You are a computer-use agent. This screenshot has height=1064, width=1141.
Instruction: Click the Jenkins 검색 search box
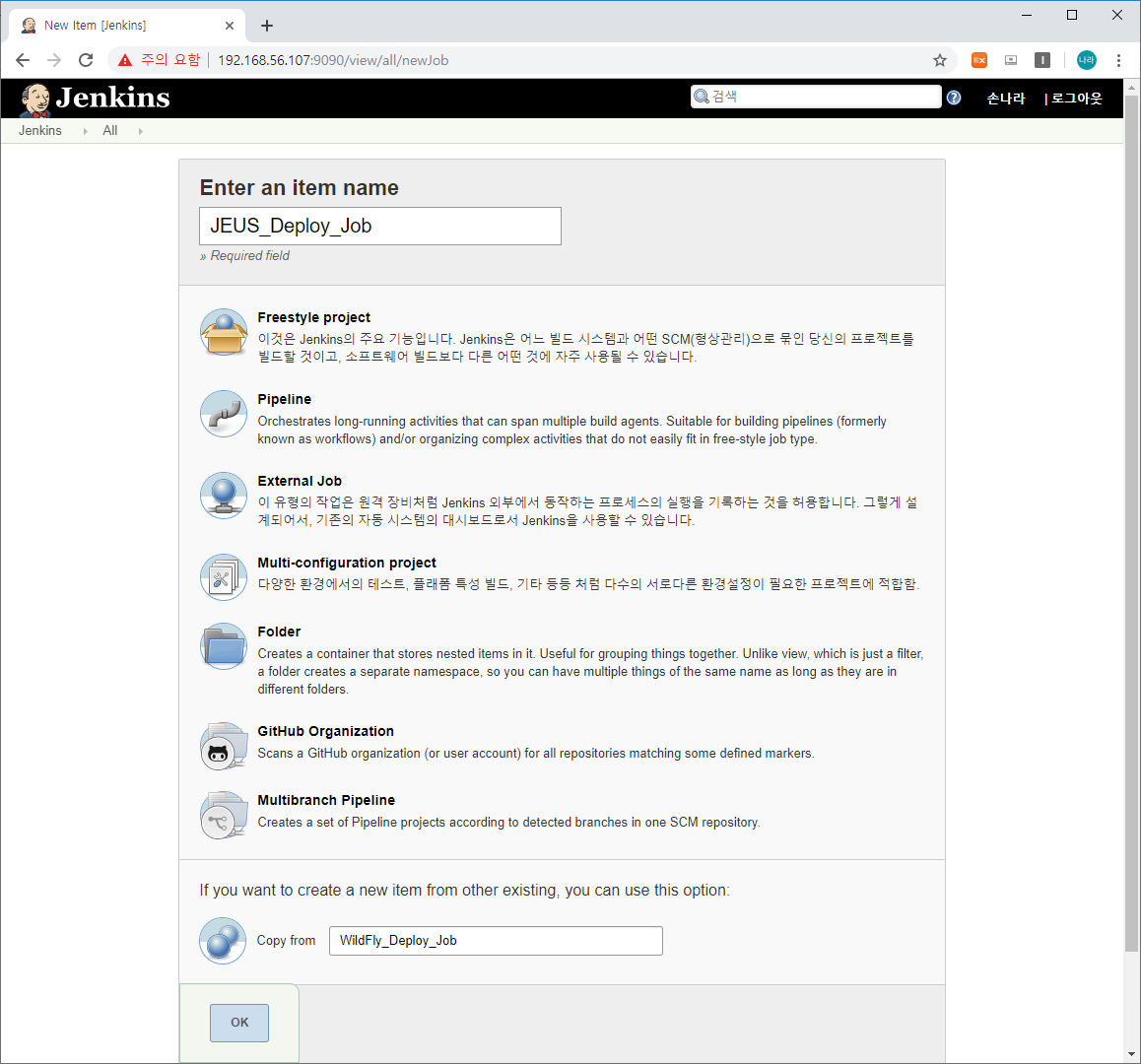point(816,97)
